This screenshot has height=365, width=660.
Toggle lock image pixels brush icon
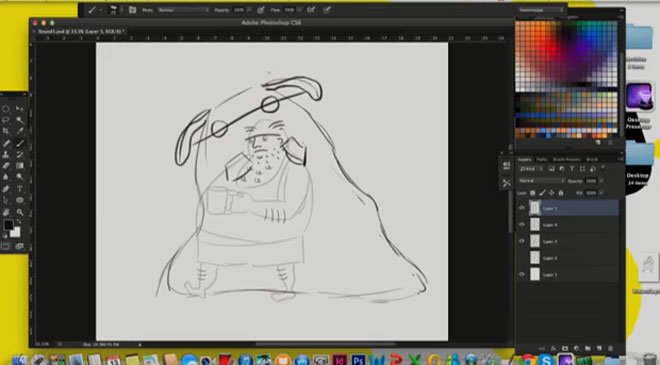tap(542, 193)
